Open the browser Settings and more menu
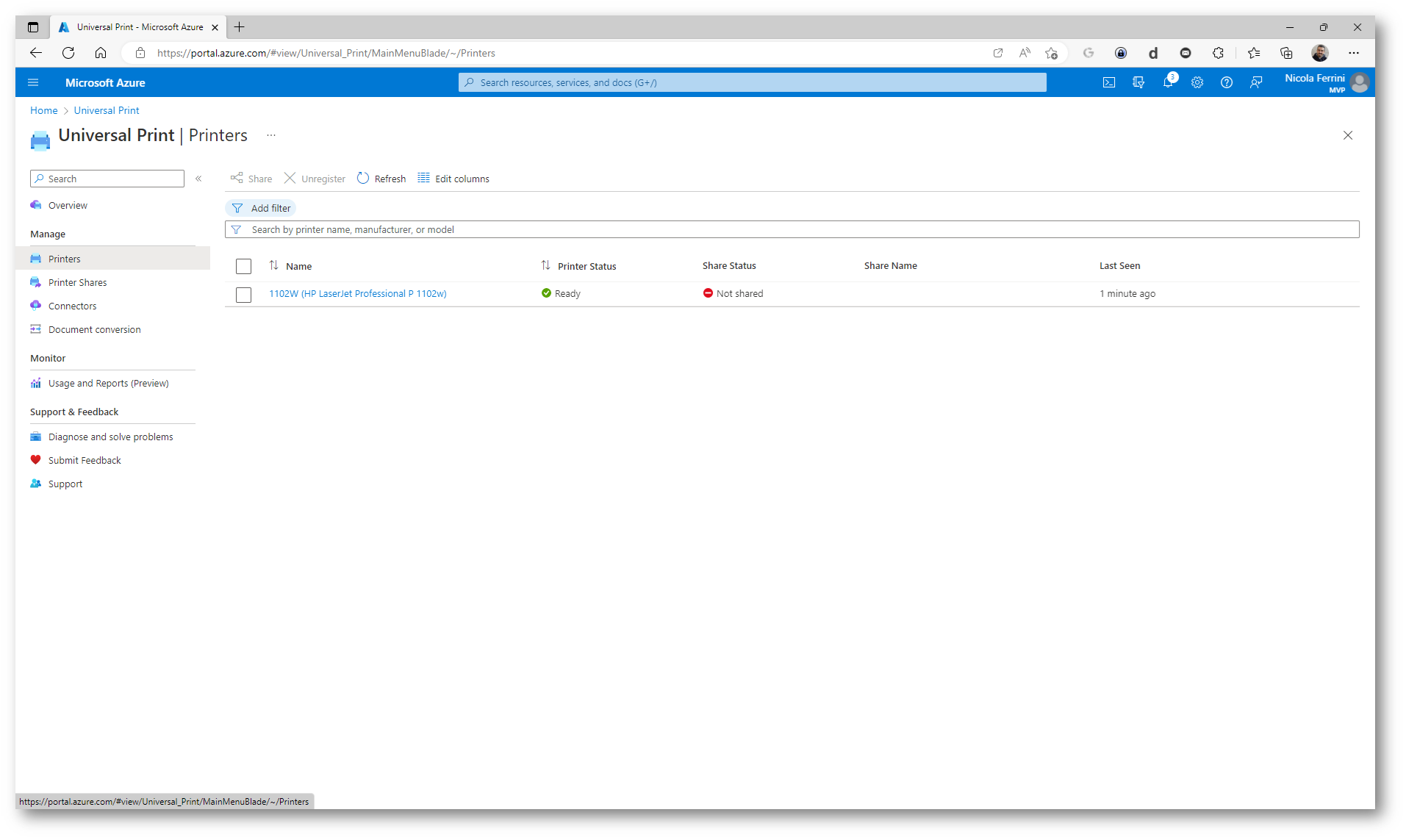Viewport: 1406px width, 840px height. pyautogui.click(x=1354, y=53)
